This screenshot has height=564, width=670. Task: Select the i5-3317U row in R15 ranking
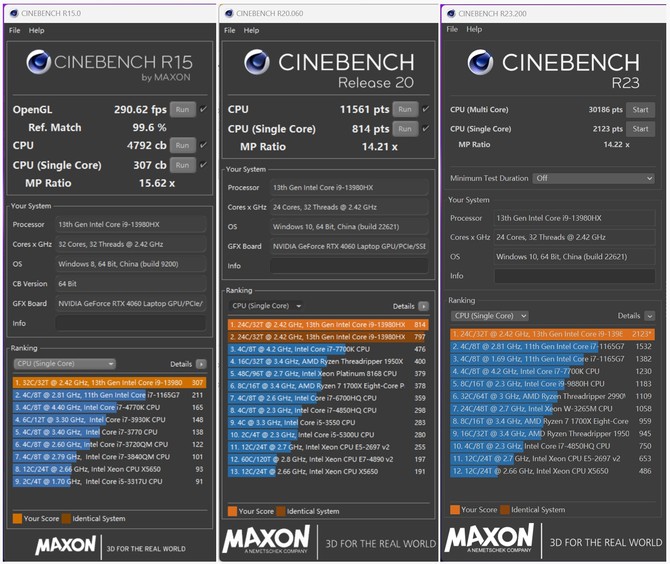109,482
